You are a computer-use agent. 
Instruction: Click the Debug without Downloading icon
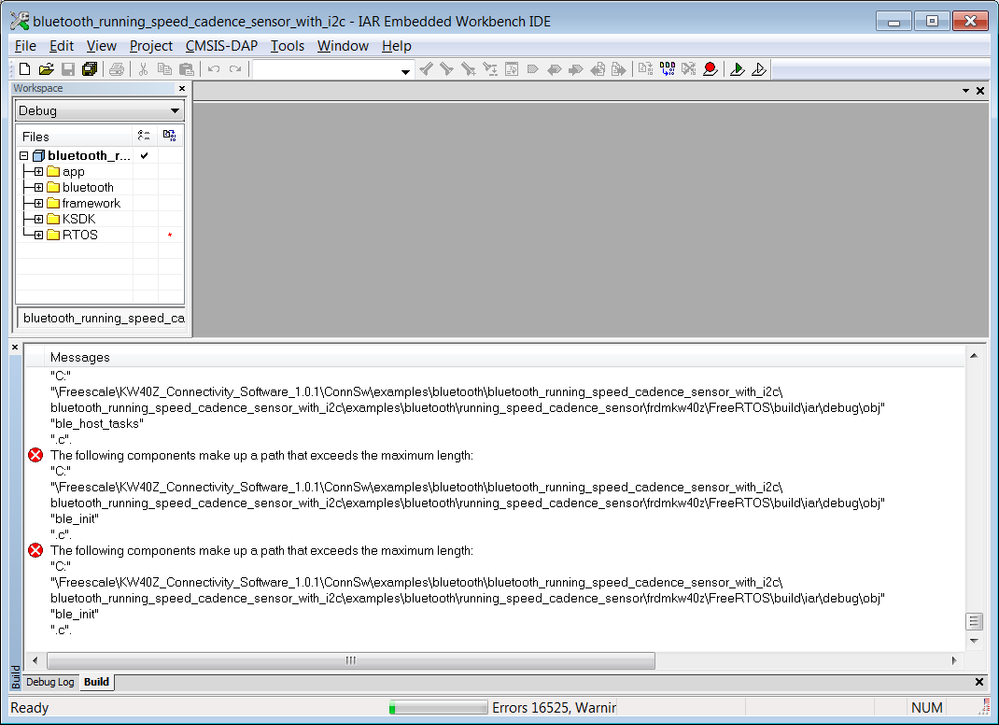coord(759,69)
